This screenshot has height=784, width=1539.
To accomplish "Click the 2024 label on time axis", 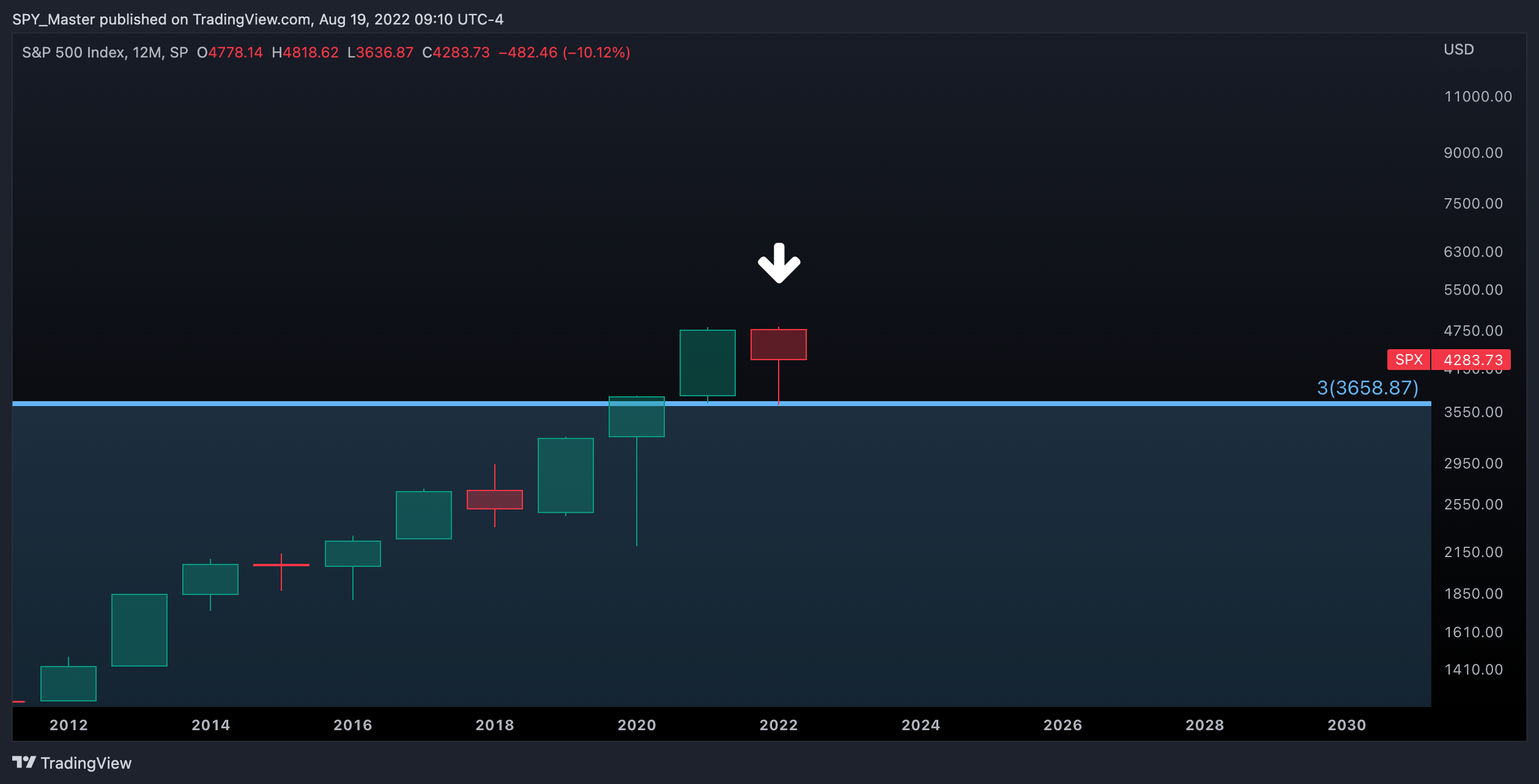I will (x=921, y=725).
